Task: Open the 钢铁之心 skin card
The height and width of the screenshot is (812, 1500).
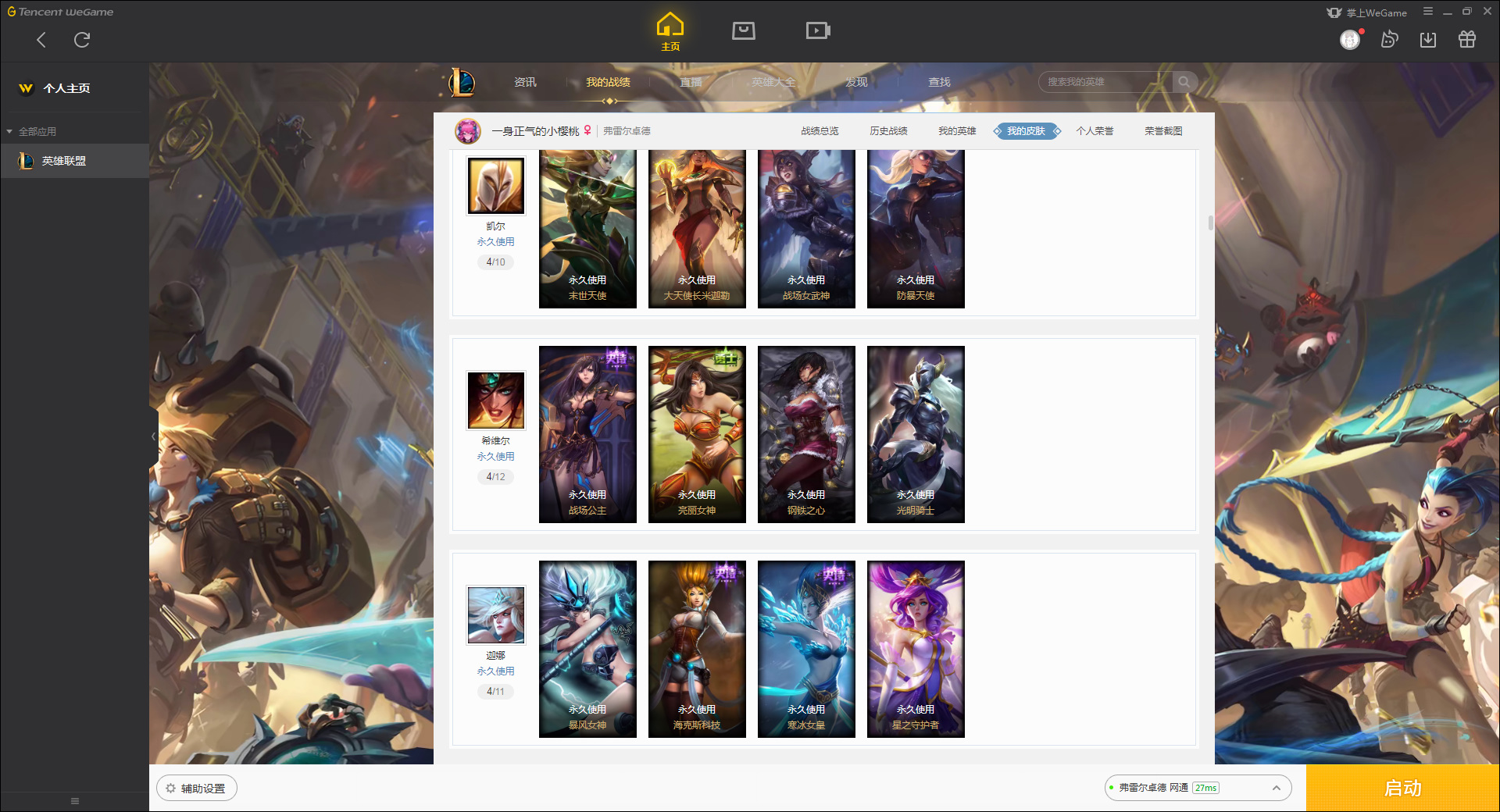Action: tap(806, 434)
